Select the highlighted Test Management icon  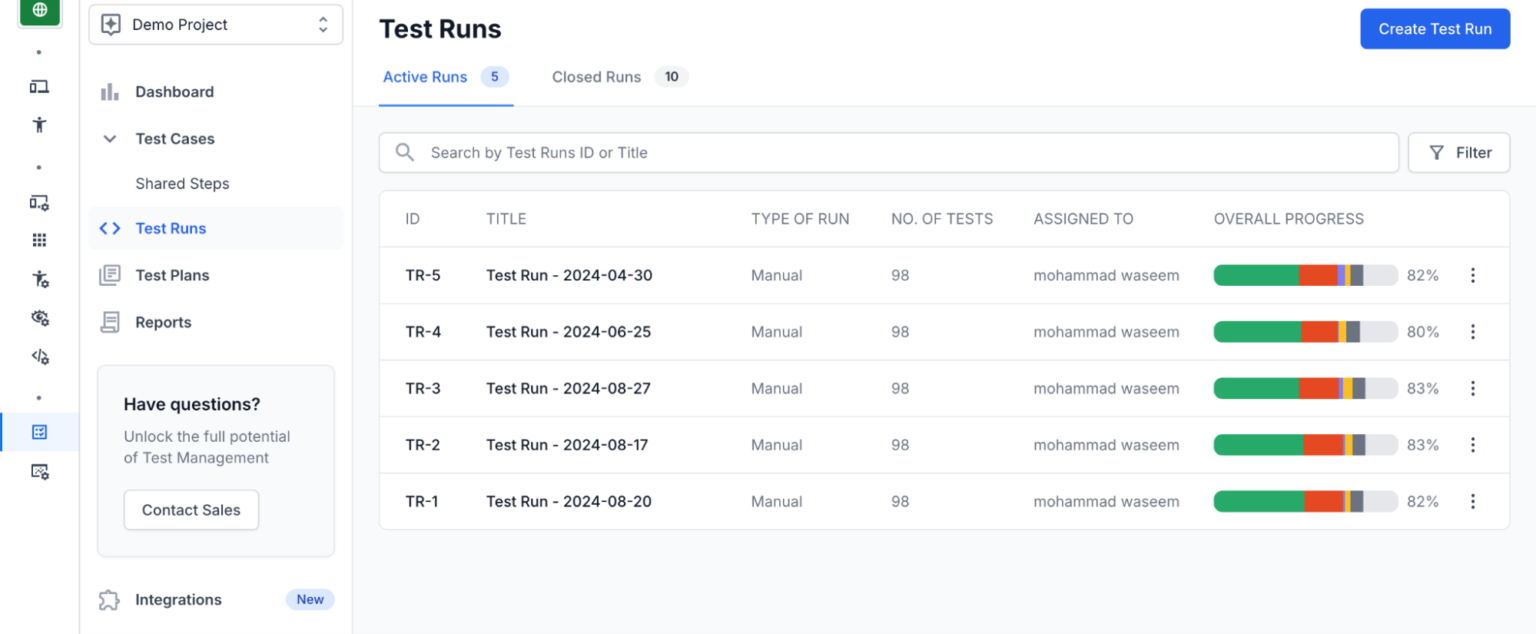pyautogui.click(x=39, y=431)
